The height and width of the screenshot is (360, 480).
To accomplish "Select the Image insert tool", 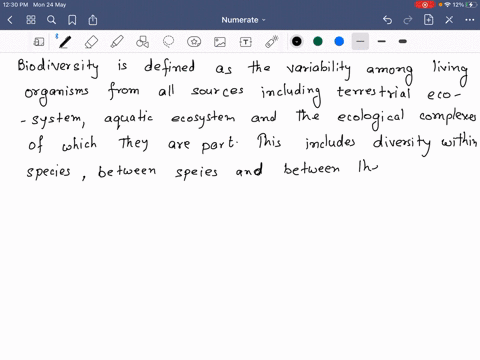I will click(x=220, y=42).
